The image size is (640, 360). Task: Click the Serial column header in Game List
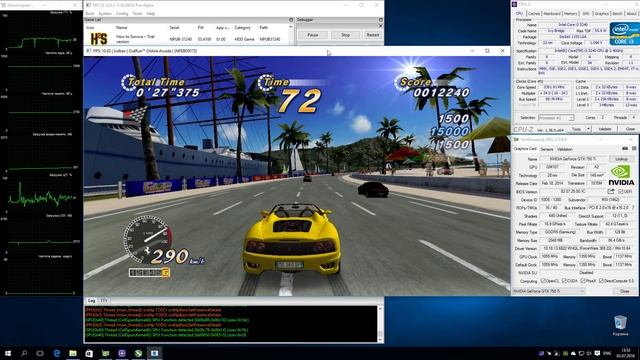coord(174,27)
